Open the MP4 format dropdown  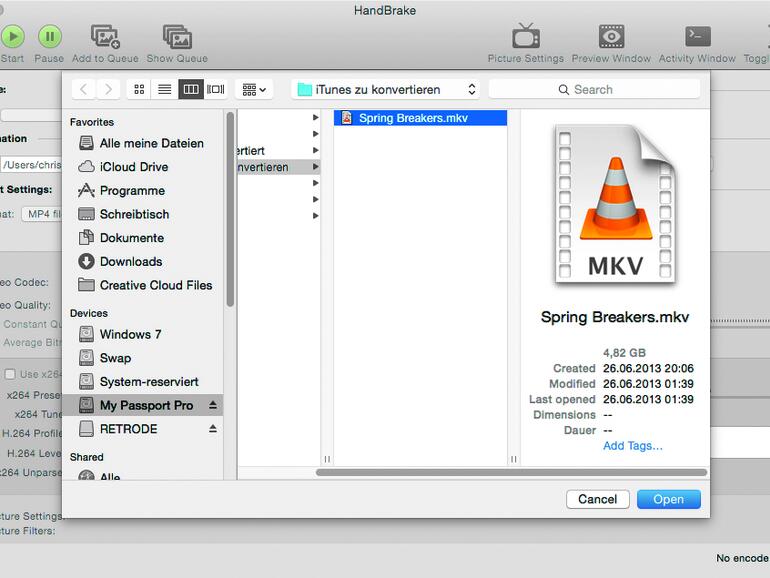click(x=40, y=214)
